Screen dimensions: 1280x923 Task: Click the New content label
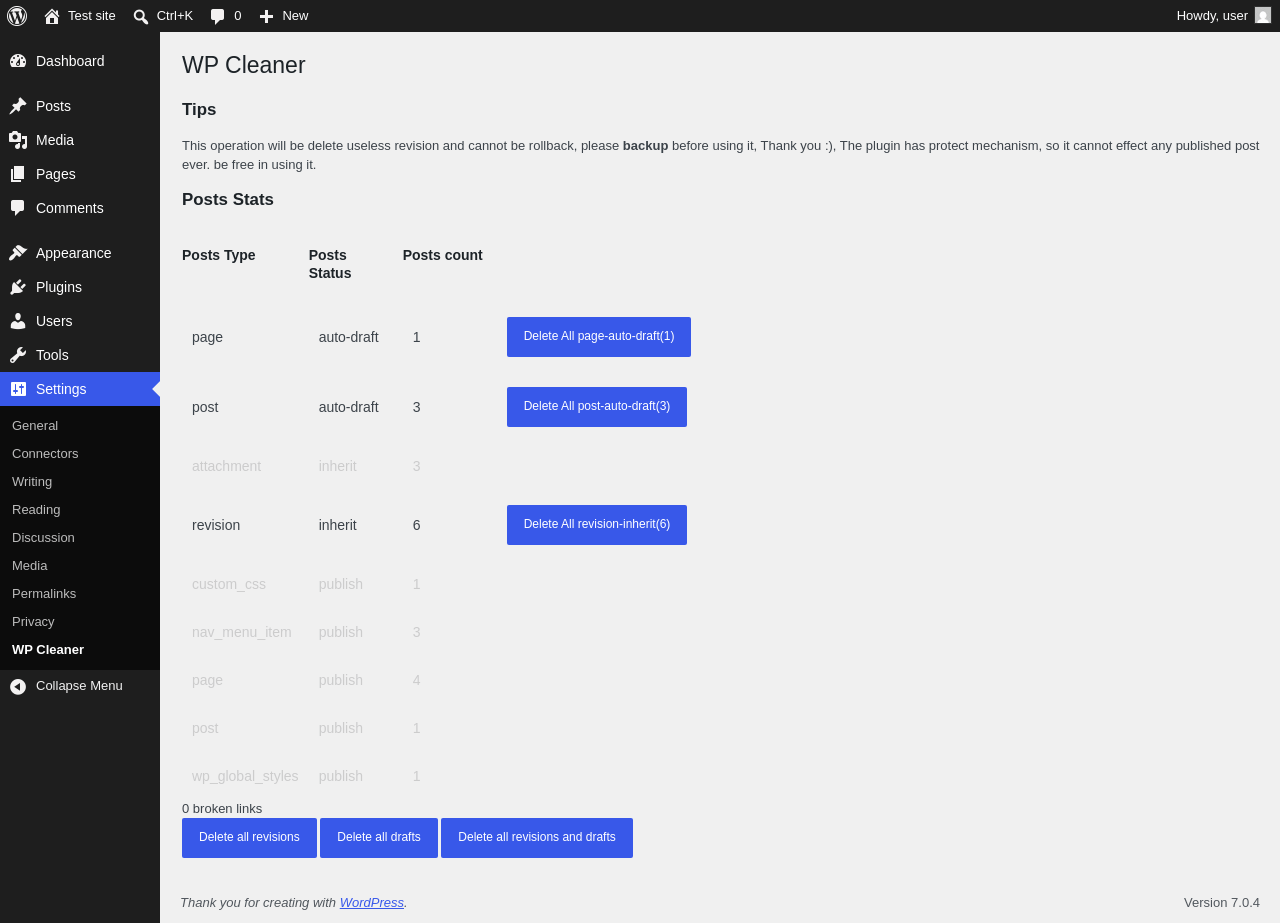click(295, 16)
